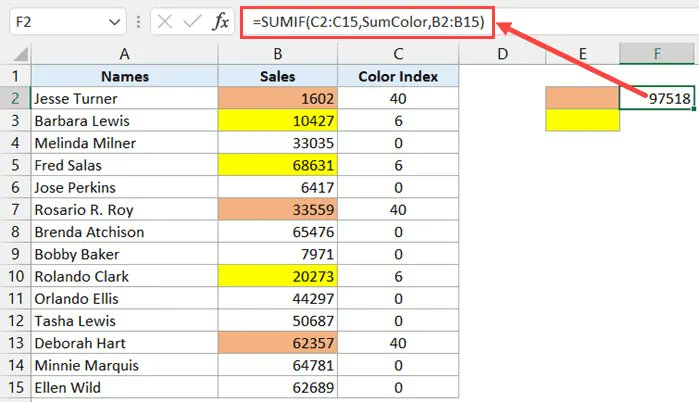Select row 10 header
Image resolution: width=699 pixels, height=402 pixels.
[16, 276]
